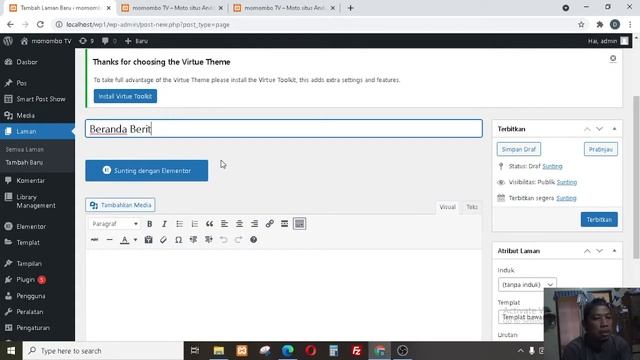Edit publish time via Sunting link
This screenshot has height=360, width=640.
pyautogui.click(x=566, y=198)
